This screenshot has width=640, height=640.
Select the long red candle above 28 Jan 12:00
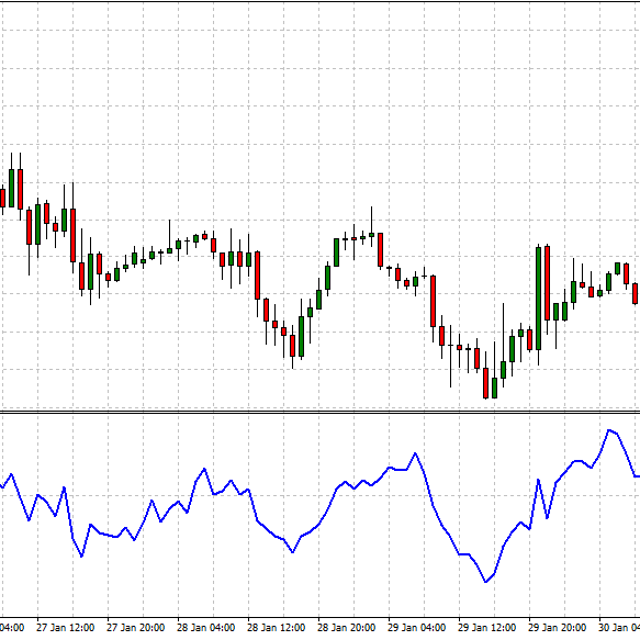point(257,274)
